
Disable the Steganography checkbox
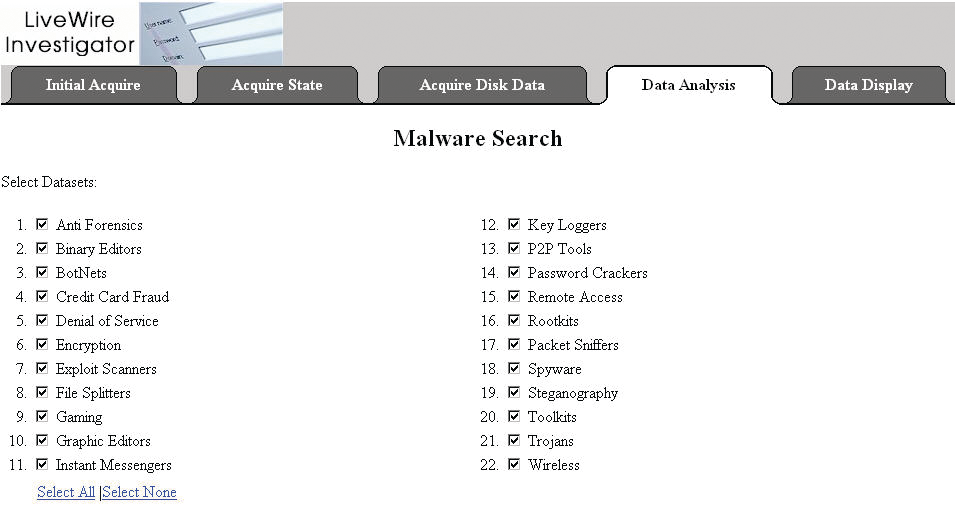tap(514, 392)
